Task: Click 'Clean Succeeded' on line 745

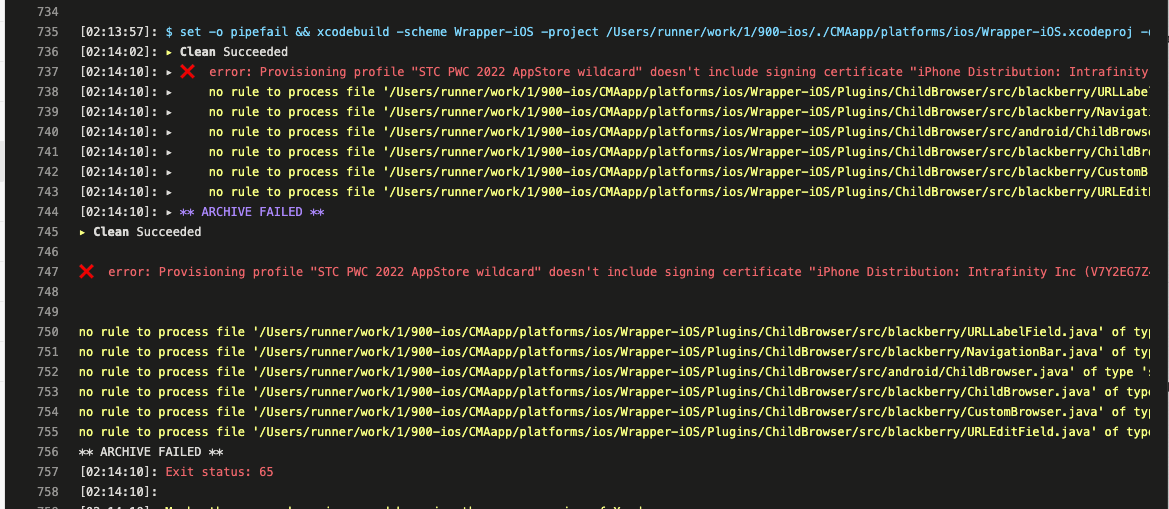Action: tap(147, 233)
